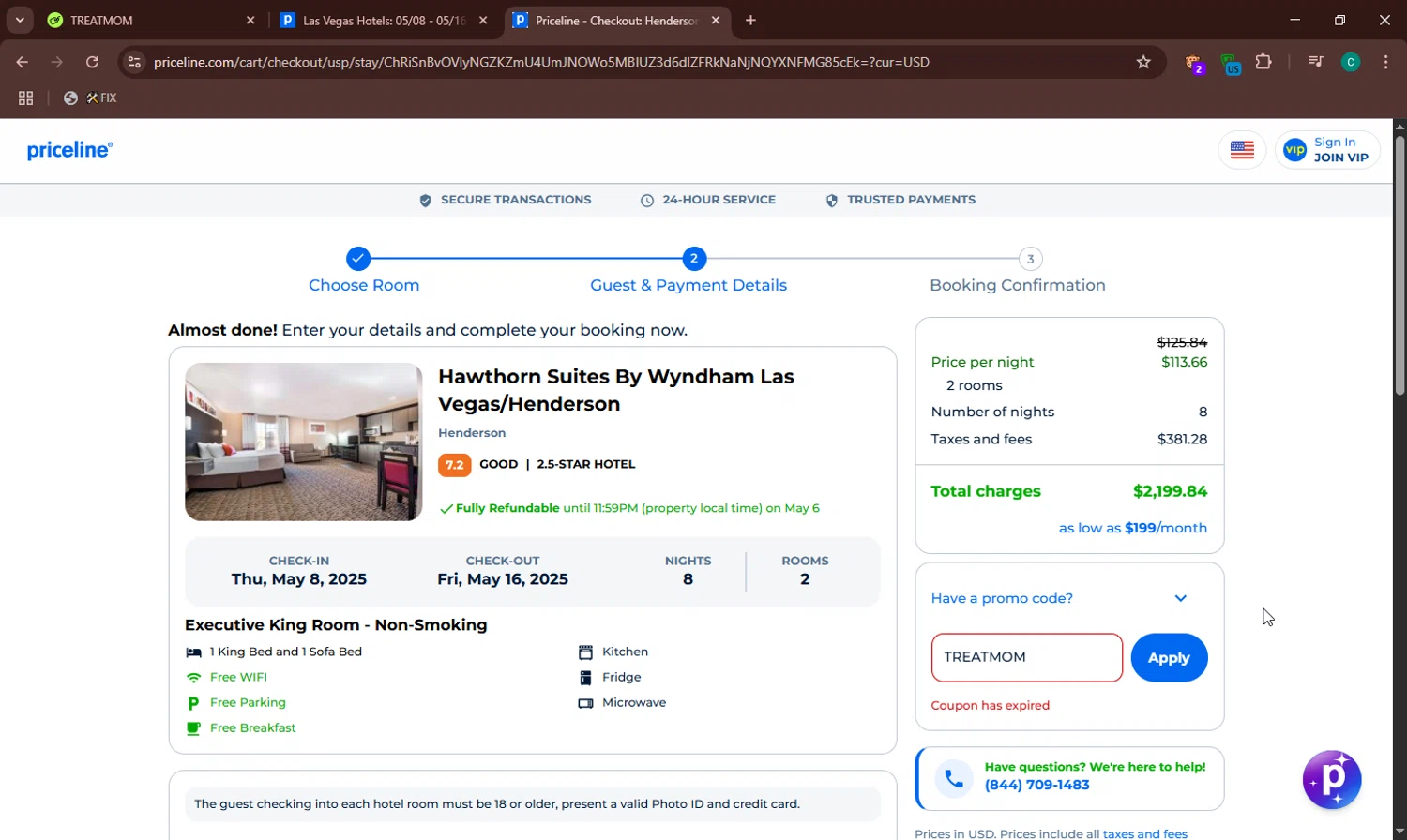Image resolution: width=1407 pixels, height=840 pixels.
Task: Click the Trusted Payments shield icon
Action: coord(831,201)
